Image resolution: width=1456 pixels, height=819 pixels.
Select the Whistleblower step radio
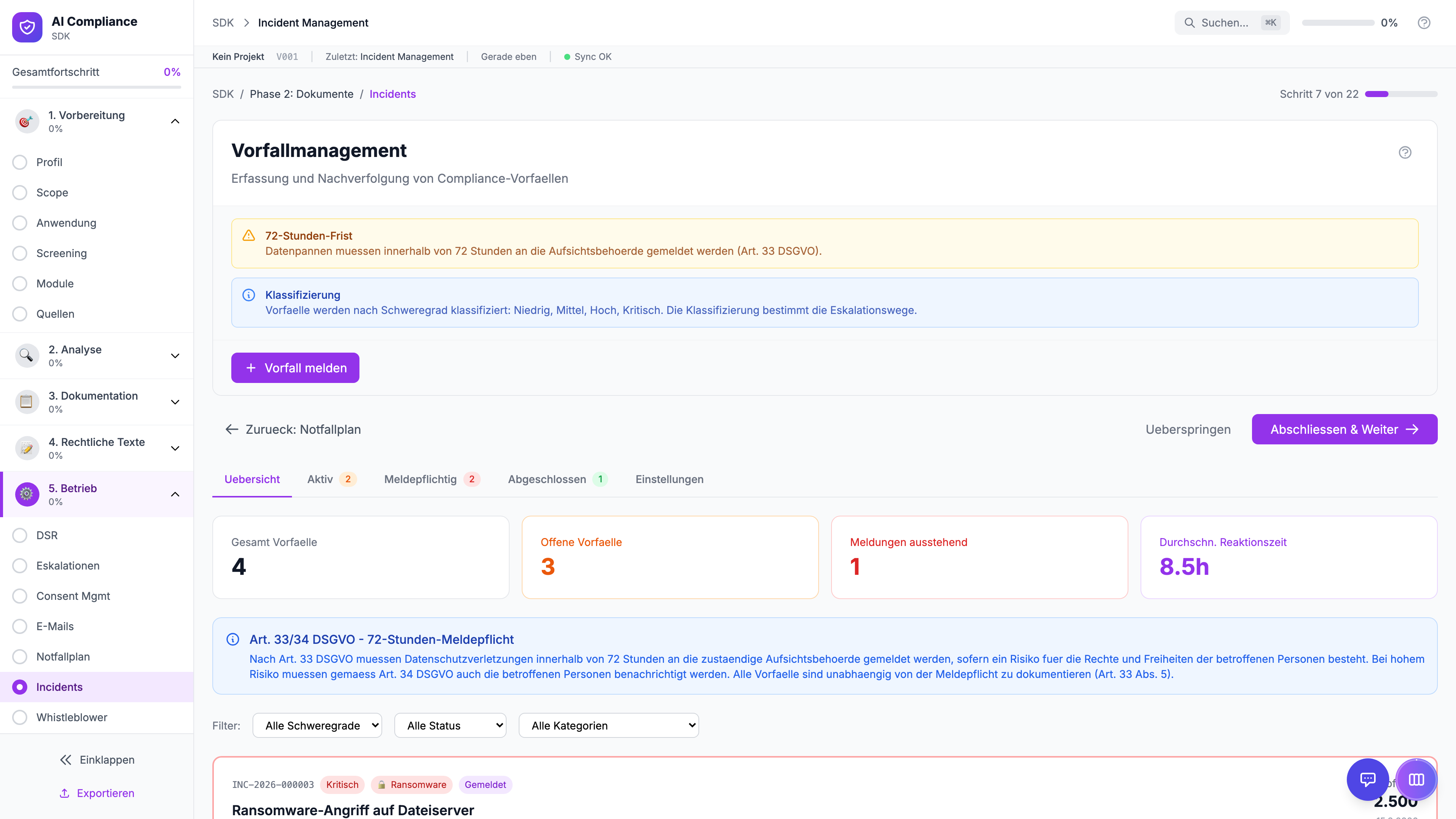click(20, 717)
